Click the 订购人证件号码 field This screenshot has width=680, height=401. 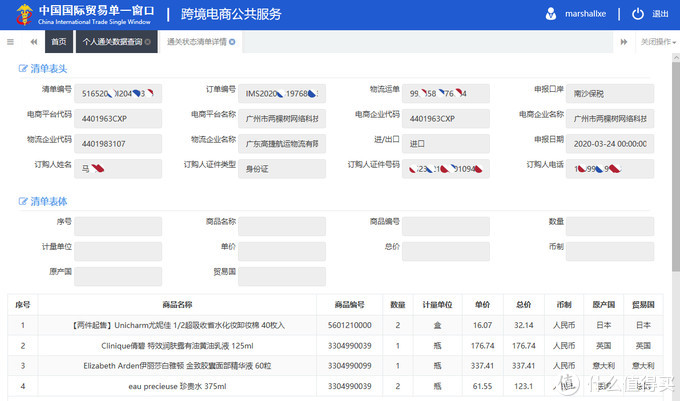coord(446,169)
